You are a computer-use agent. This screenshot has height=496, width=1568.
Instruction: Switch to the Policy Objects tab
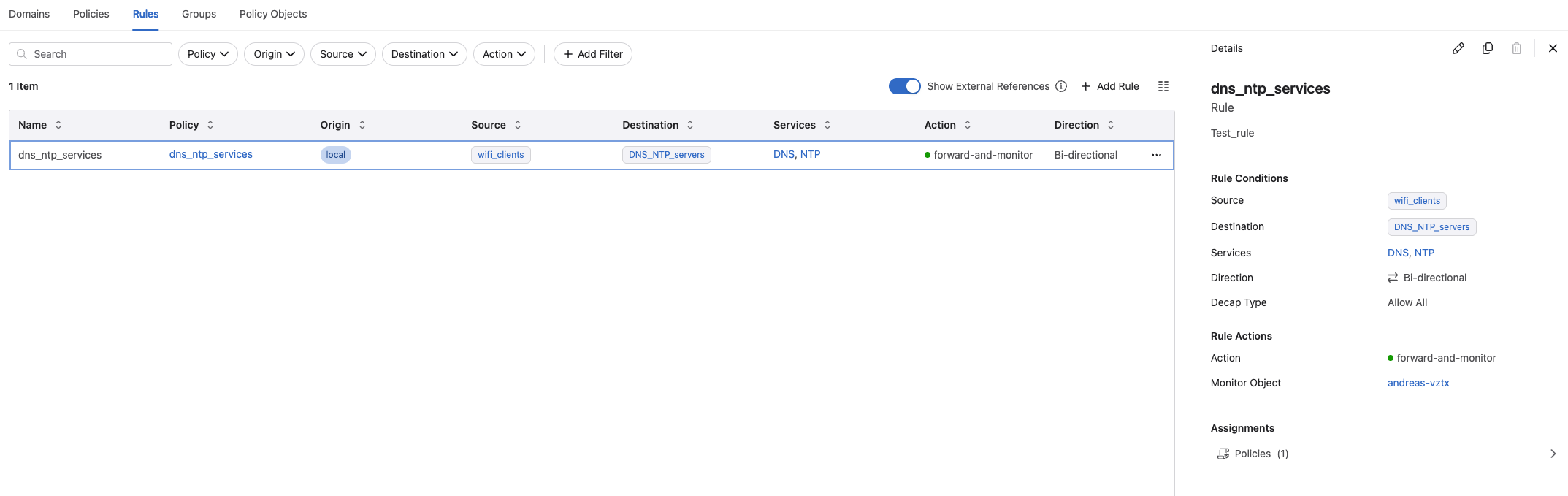(272, 14)
